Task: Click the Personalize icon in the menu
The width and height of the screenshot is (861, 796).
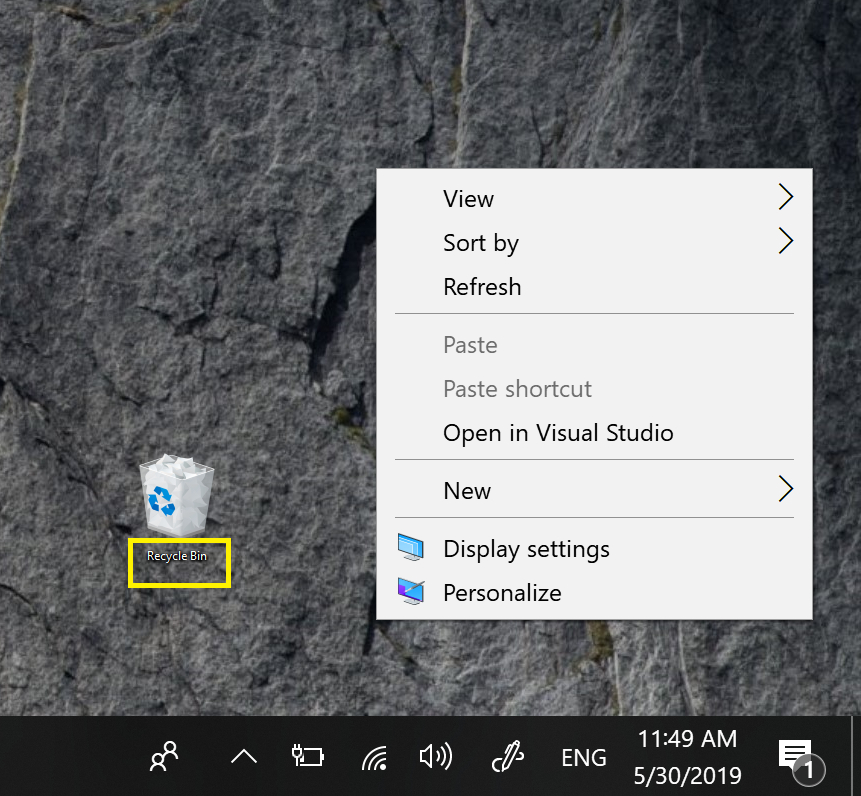Action: 411,591
